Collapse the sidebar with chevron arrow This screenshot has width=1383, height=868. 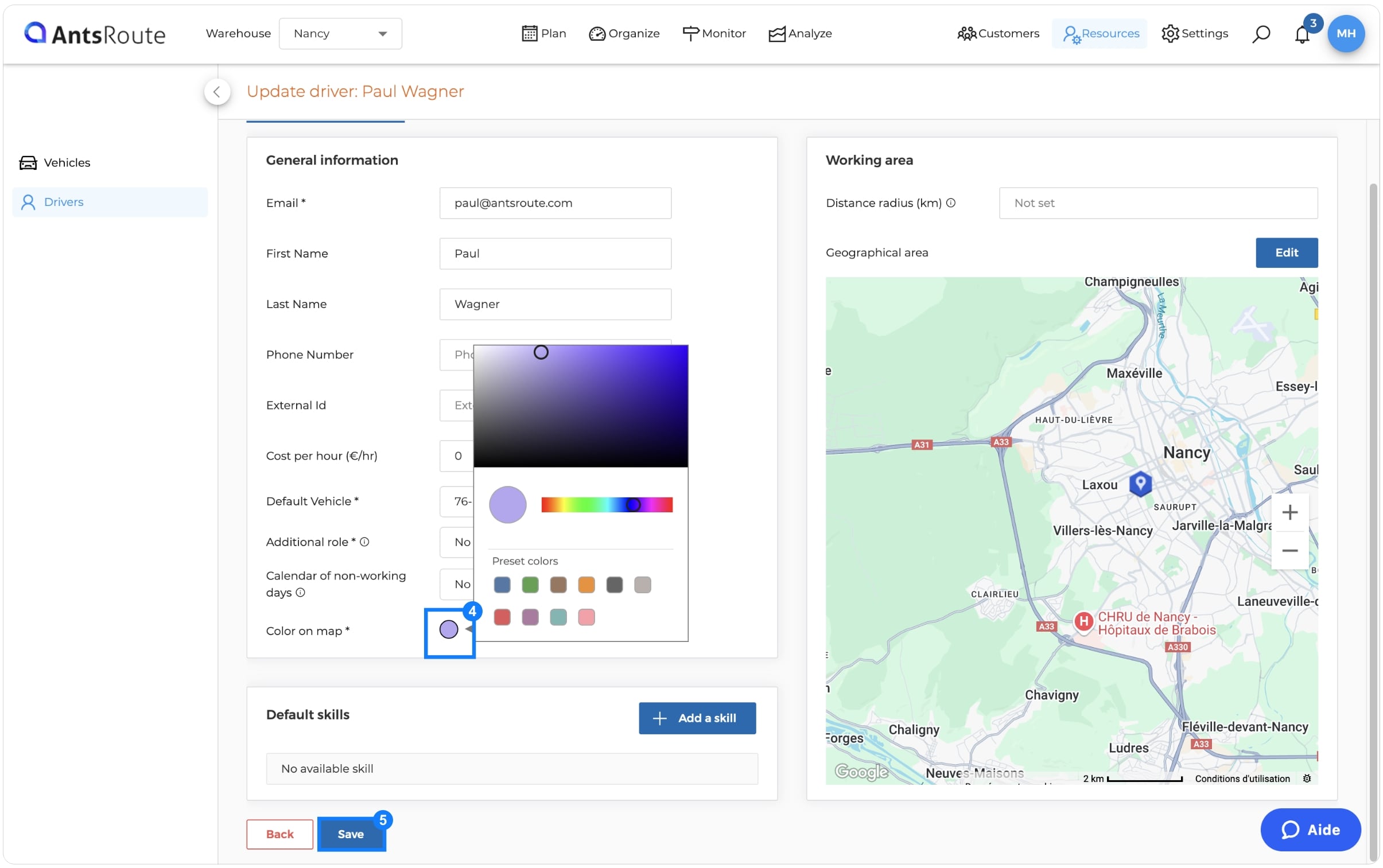tap(217, 91)
